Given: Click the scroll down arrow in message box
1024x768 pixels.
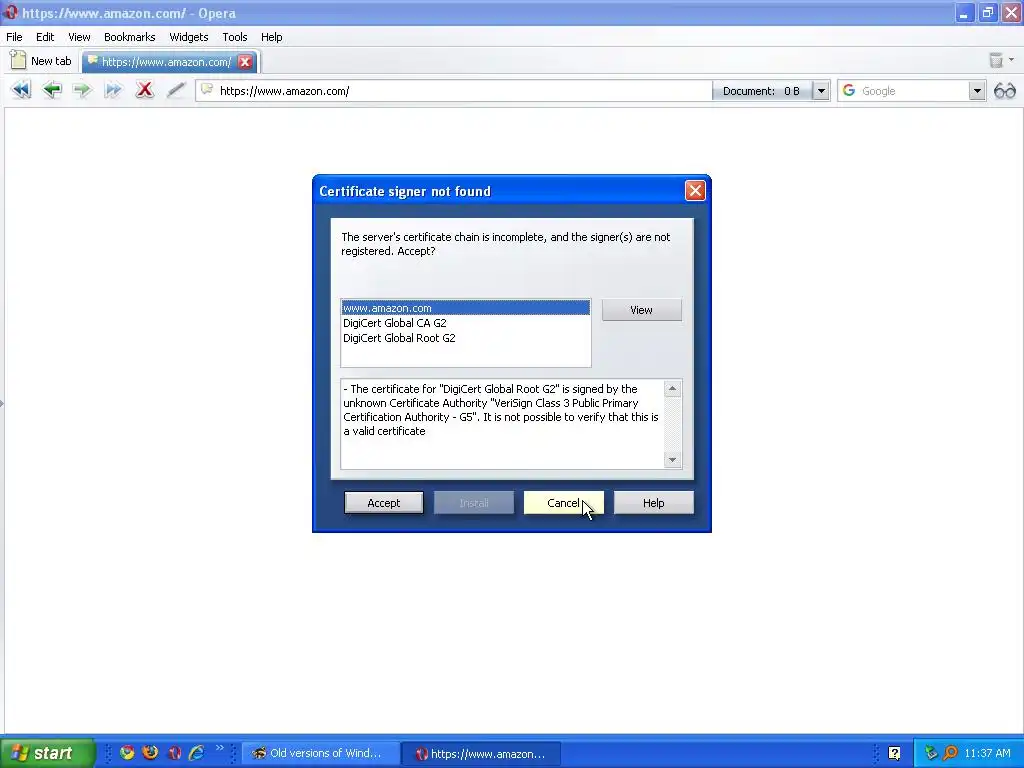Looking at the screenshot, I should click(x=672, y=460).
